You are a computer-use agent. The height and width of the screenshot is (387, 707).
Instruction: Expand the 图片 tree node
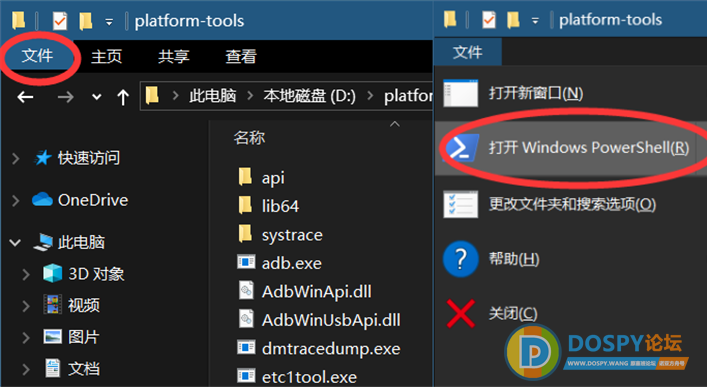pyautogui.click(x=26, y=337)
